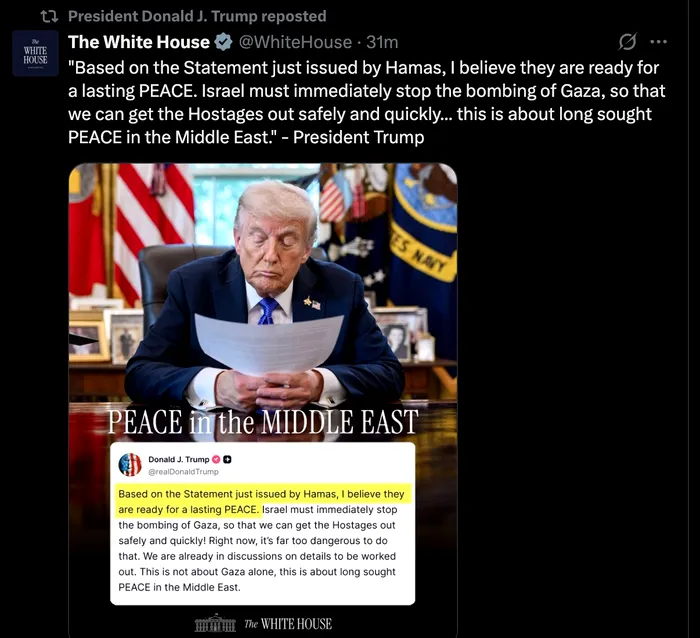Click the quoted tweet text by President Trump

click(367, 103)
